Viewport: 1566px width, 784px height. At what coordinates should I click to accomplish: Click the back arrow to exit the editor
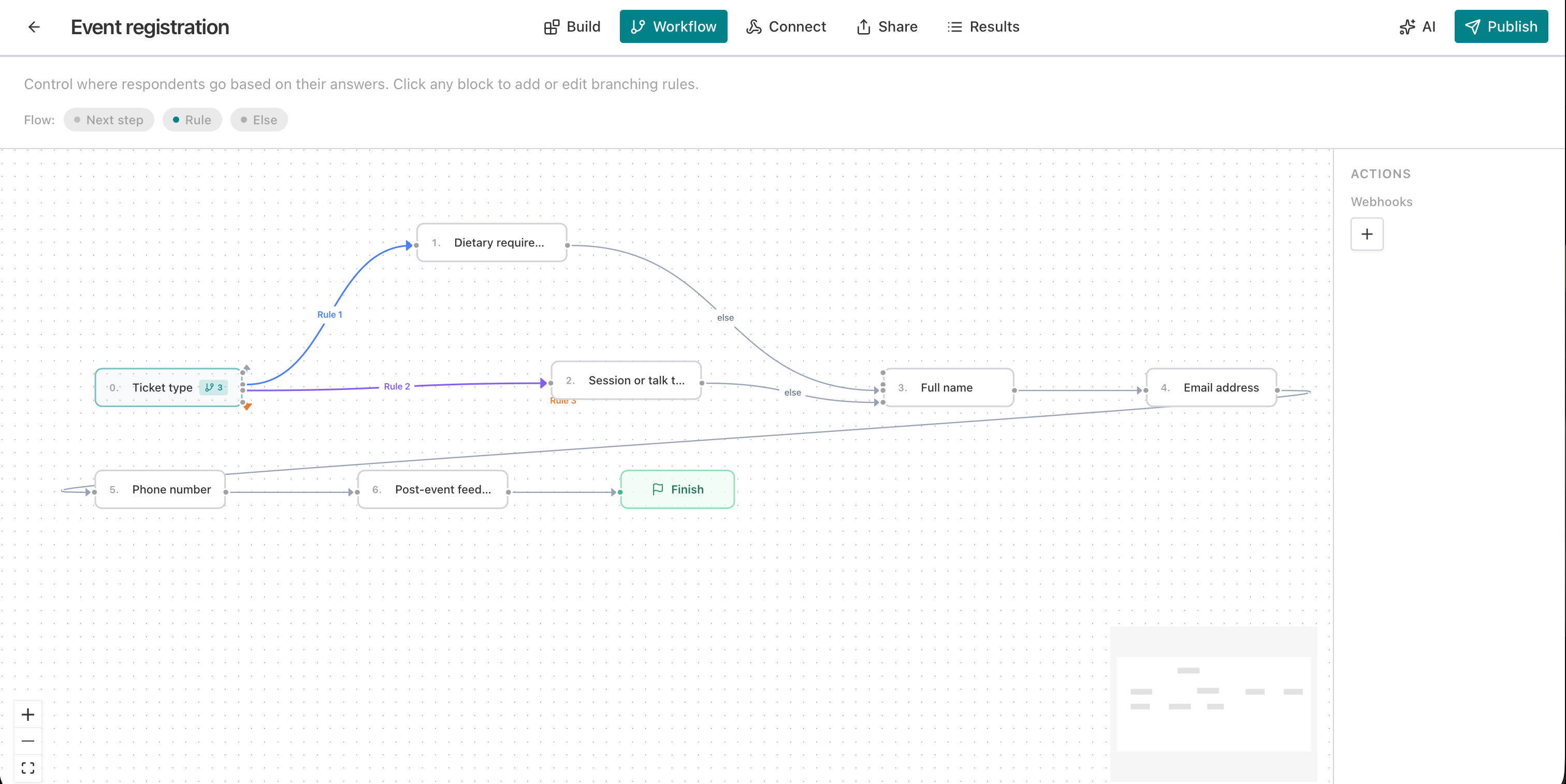point(34,27)
